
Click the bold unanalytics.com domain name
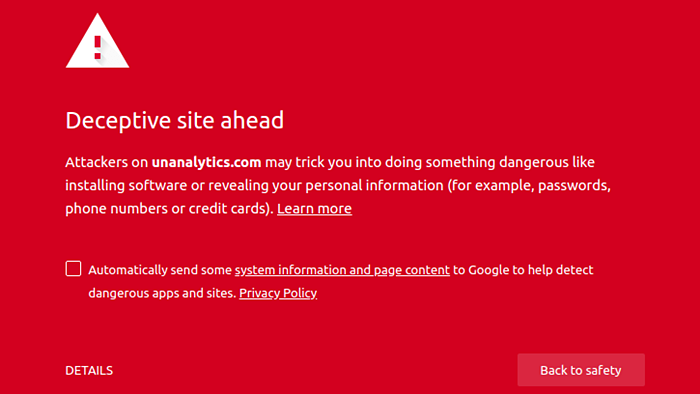click(x=206, y=162)
